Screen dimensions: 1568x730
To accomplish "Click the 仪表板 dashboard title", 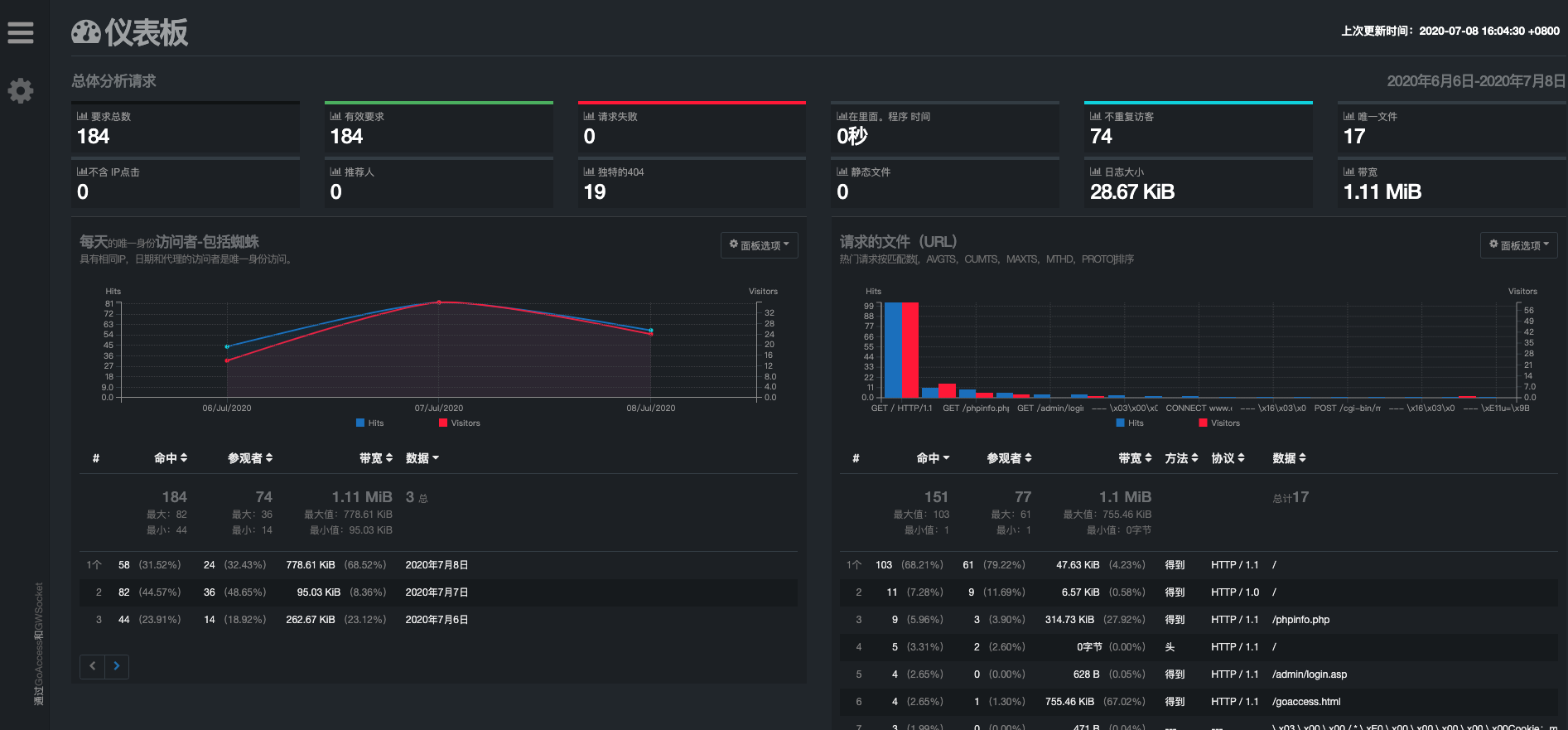I will pos(147,32).
